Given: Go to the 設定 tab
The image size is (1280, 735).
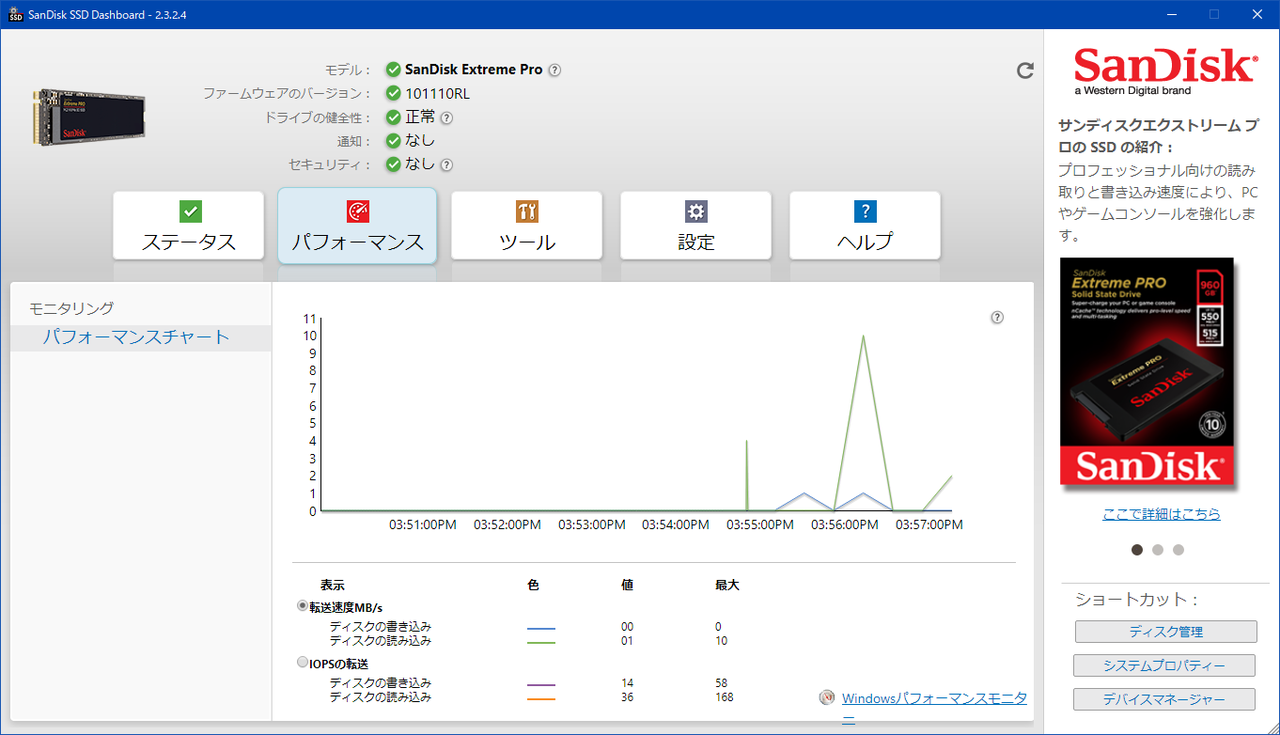Looking at the screenshot, I should coord(696,227).
